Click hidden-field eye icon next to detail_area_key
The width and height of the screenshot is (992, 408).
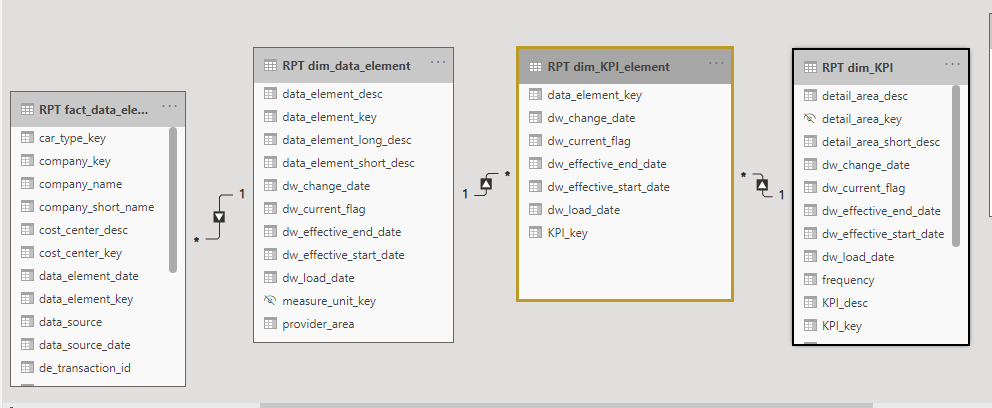click(810, 119)
